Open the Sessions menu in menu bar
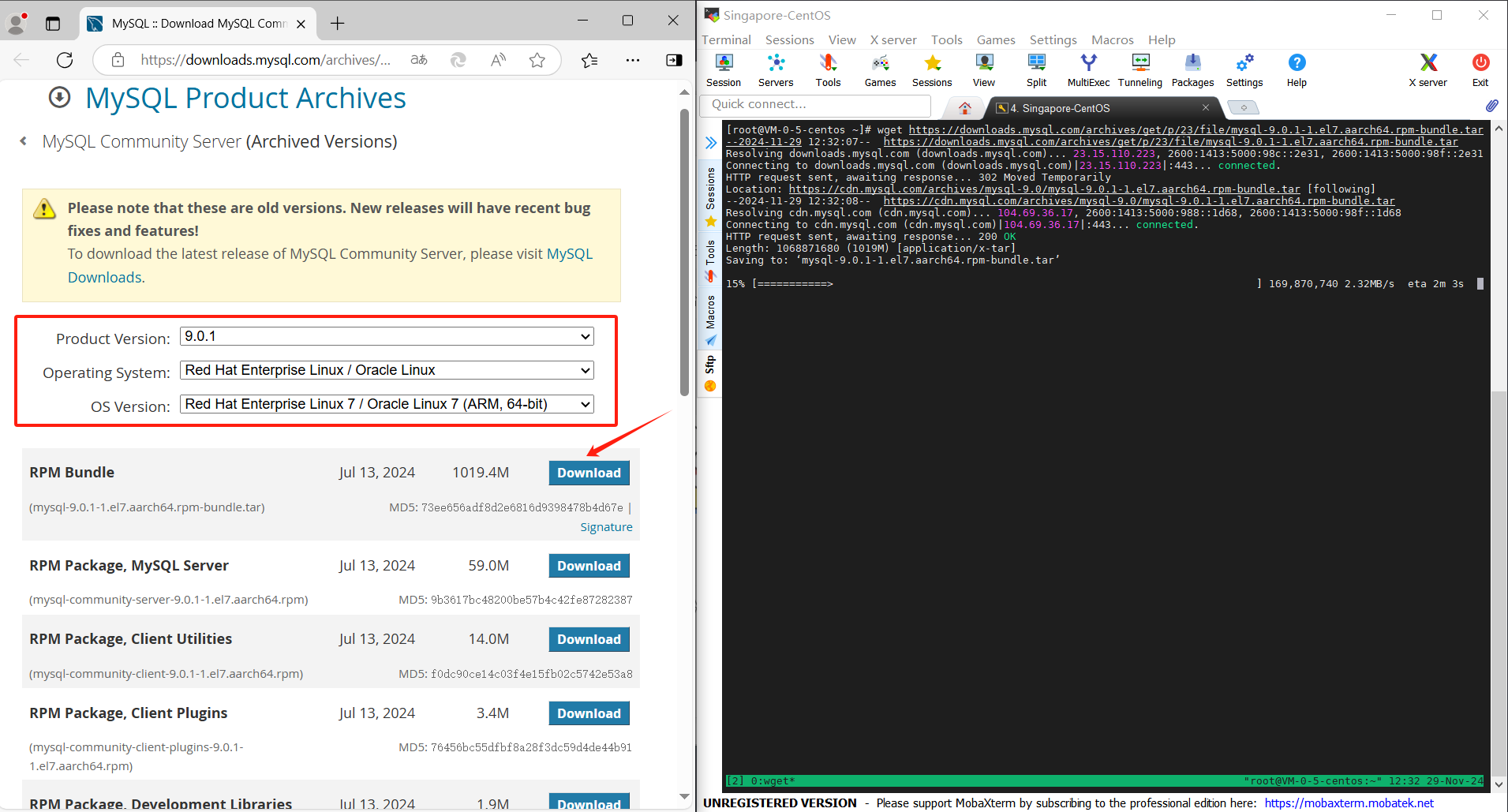The image size is (1508, 812). (789, 39)
